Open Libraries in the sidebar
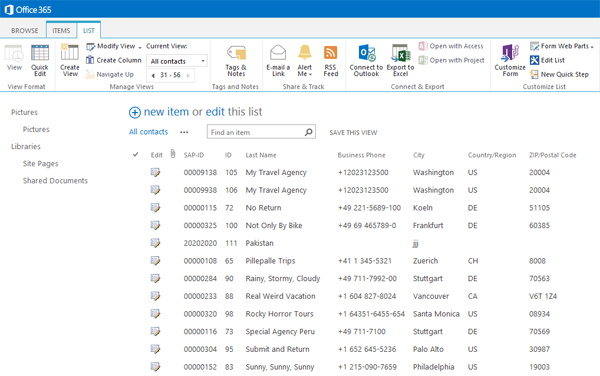Screen dimensions: 600x376 pyautogui.click(x=26, y=146)
